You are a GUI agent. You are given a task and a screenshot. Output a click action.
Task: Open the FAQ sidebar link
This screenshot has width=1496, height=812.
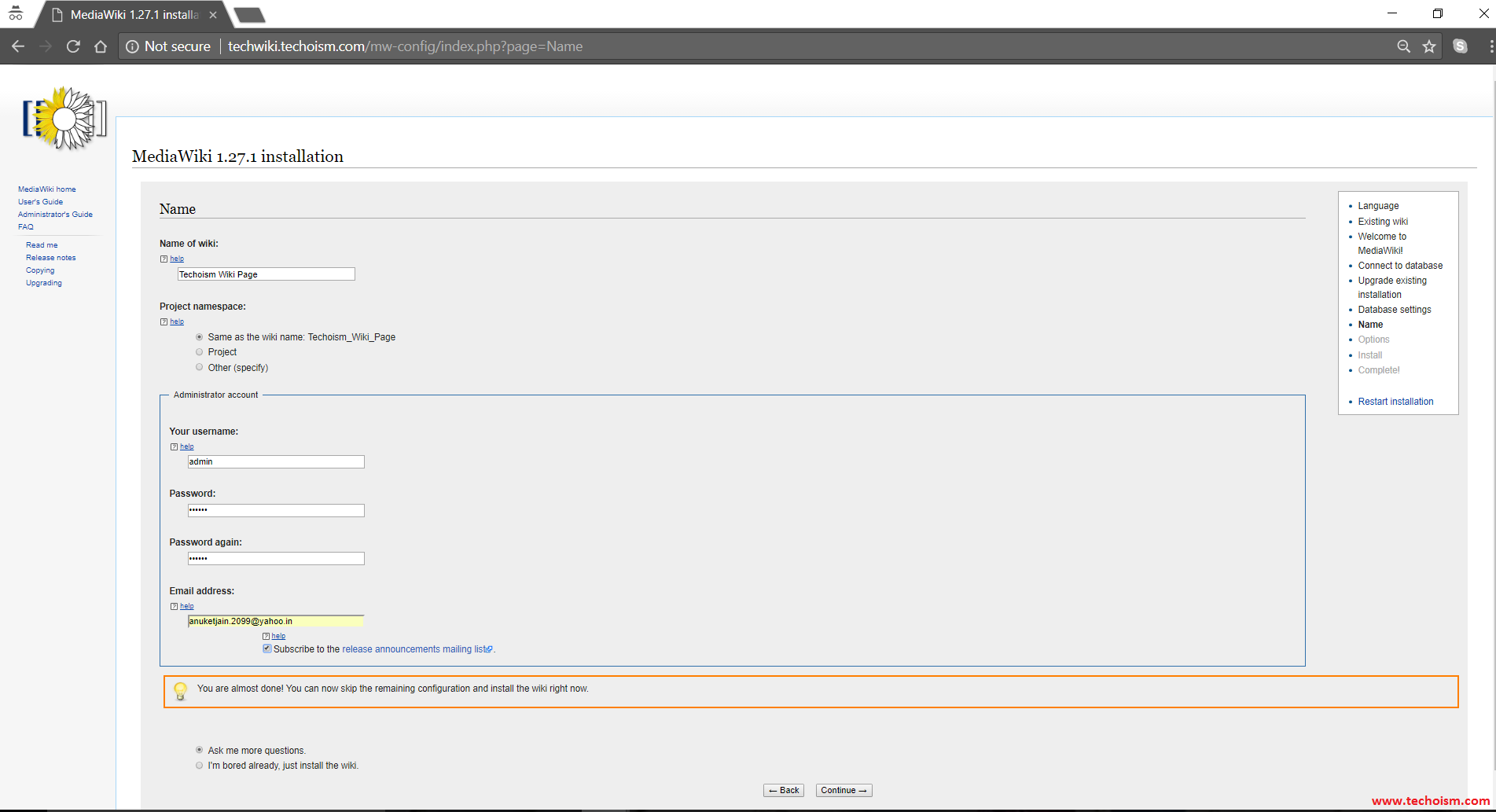[x=26, y=227]
